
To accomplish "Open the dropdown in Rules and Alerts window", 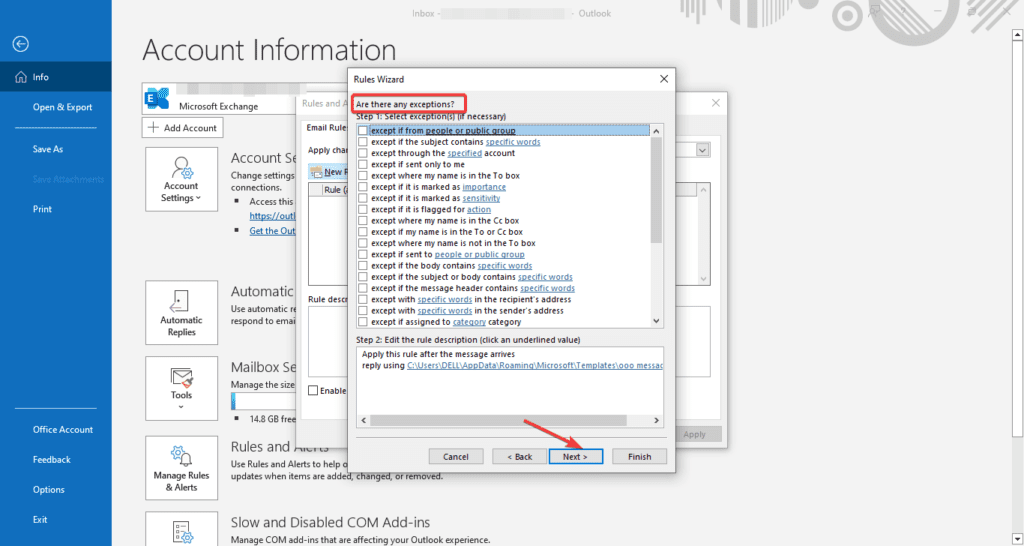I will click(x=703, y=150).
